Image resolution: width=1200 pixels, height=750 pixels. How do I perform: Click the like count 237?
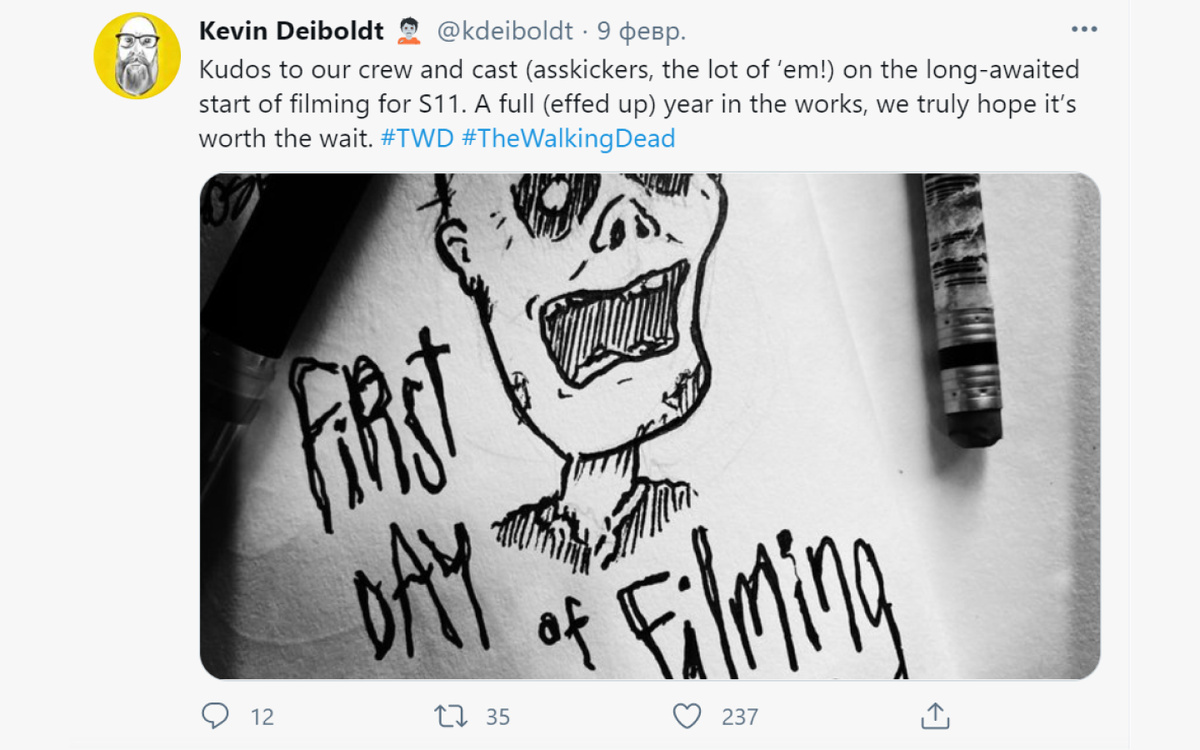[740, 717]
